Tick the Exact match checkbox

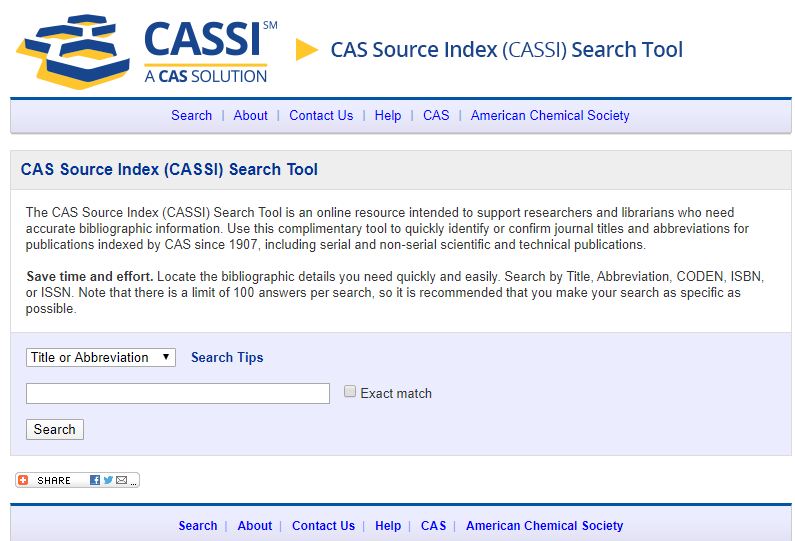pos(350,391)
